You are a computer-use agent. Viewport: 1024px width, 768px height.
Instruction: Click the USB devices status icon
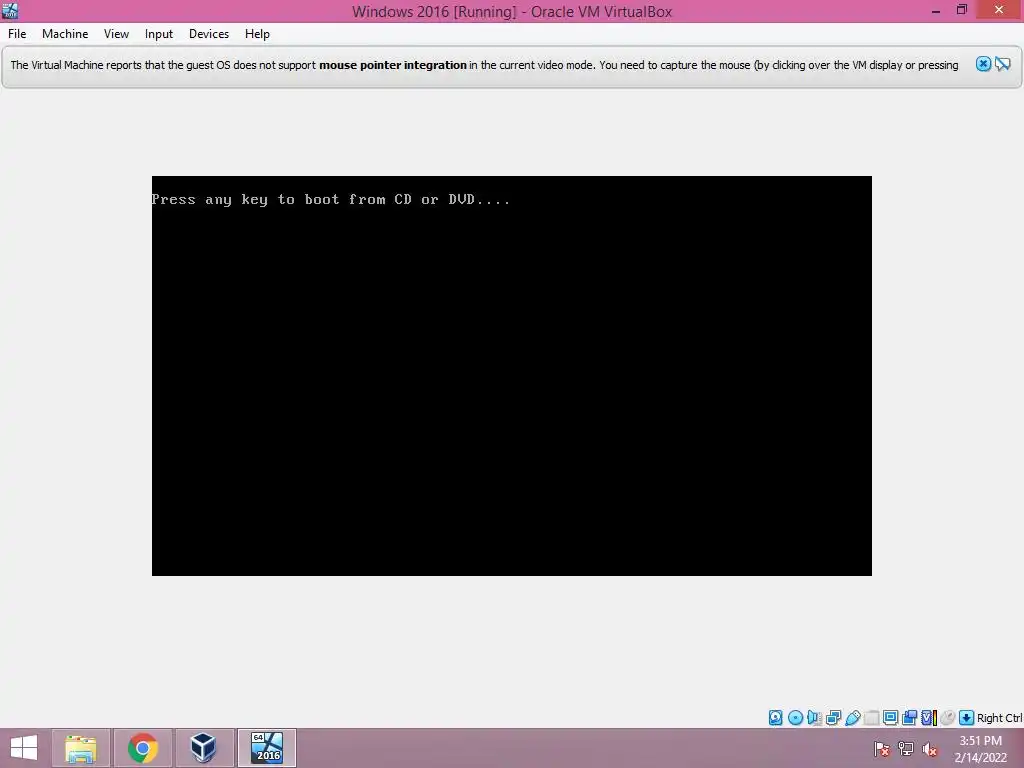(x=852, y=718)
